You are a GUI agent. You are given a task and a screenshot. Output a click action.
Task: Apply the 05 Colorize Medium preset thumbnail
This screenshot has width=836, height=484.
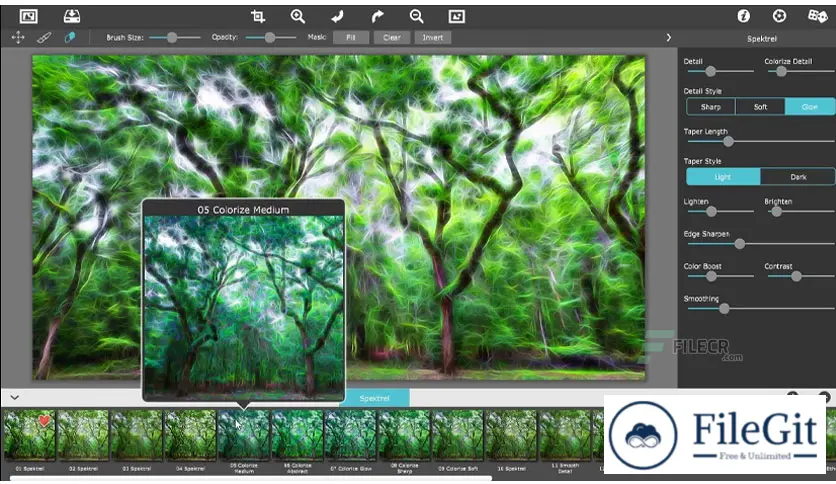pos(244,435)
